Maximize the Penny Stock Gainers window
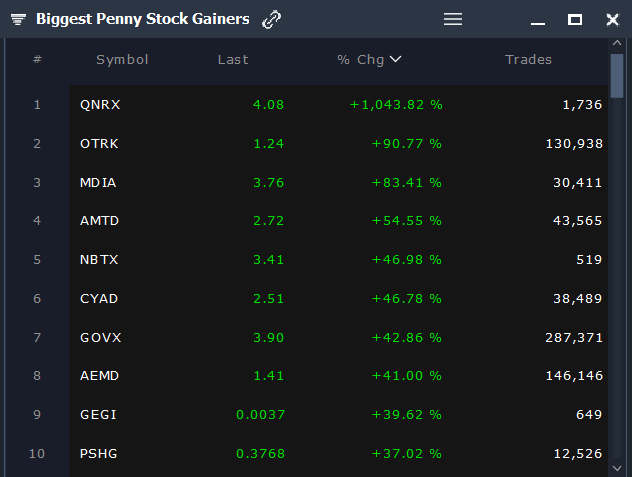 (x=575, y=19)
